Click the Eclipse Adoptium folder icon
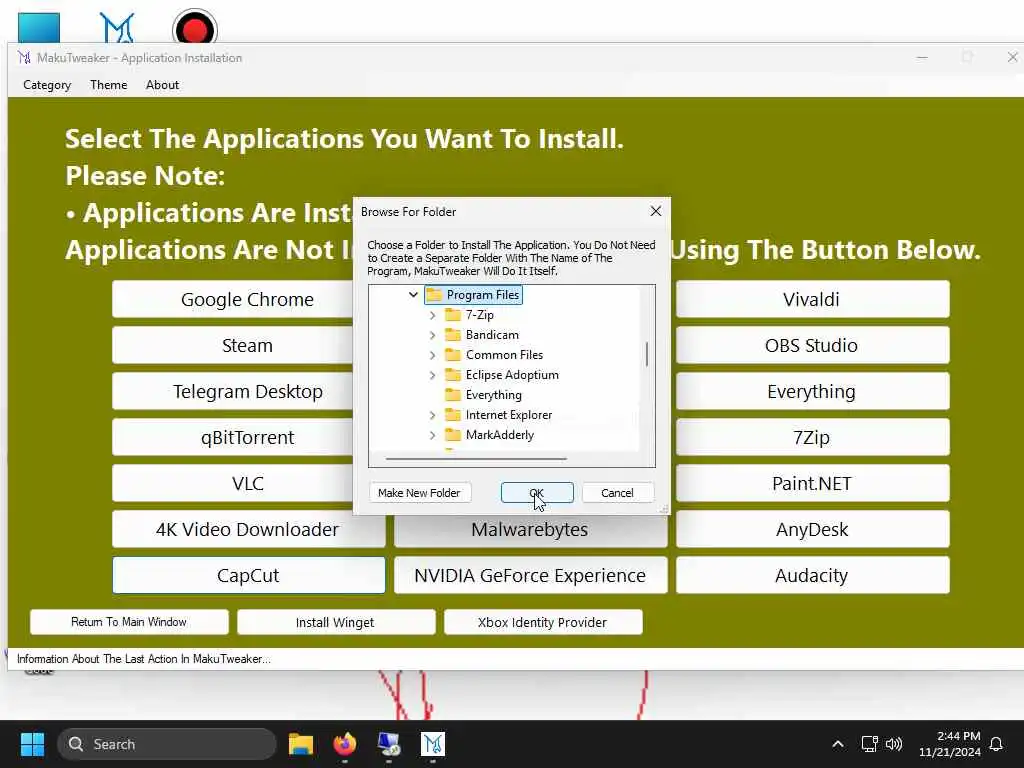The width and height of the screenshot is (1024, 768). pos(453,375)
